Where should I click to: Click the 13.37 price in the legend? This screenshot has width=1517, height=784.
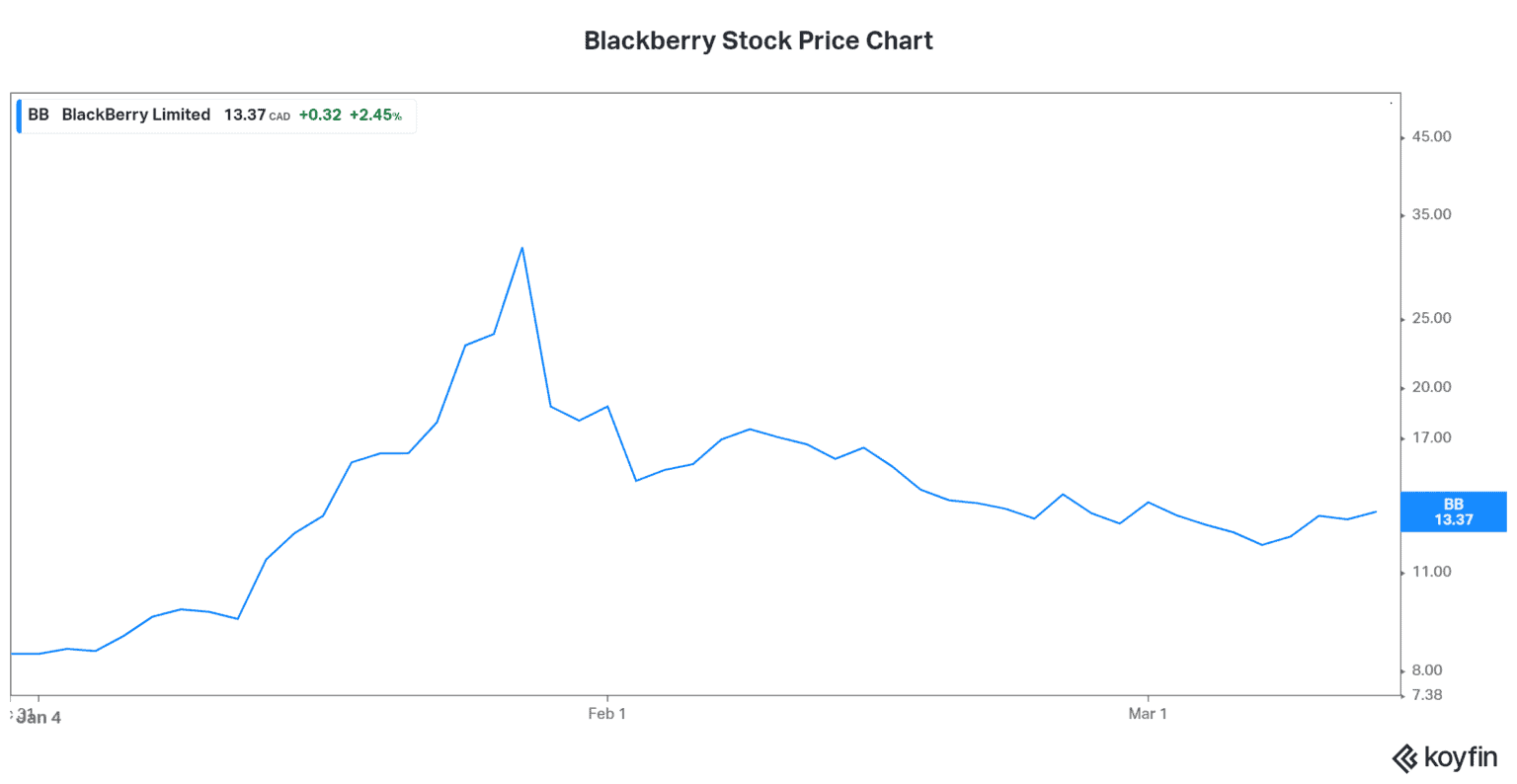point(244,115)
